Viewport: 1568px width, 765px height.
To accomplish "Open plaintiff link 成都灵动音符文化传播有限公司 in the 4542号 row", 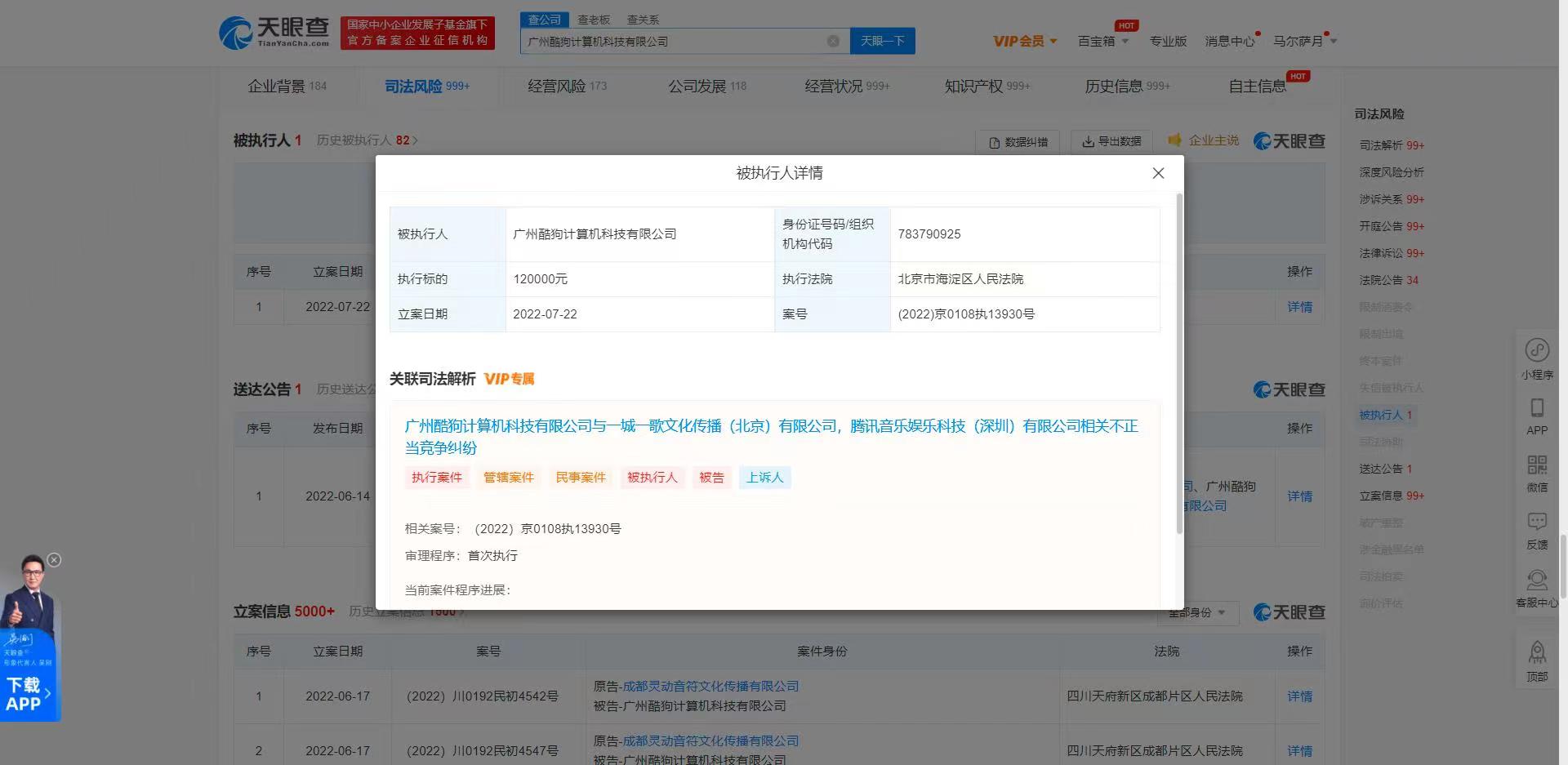I will [710, 687].
